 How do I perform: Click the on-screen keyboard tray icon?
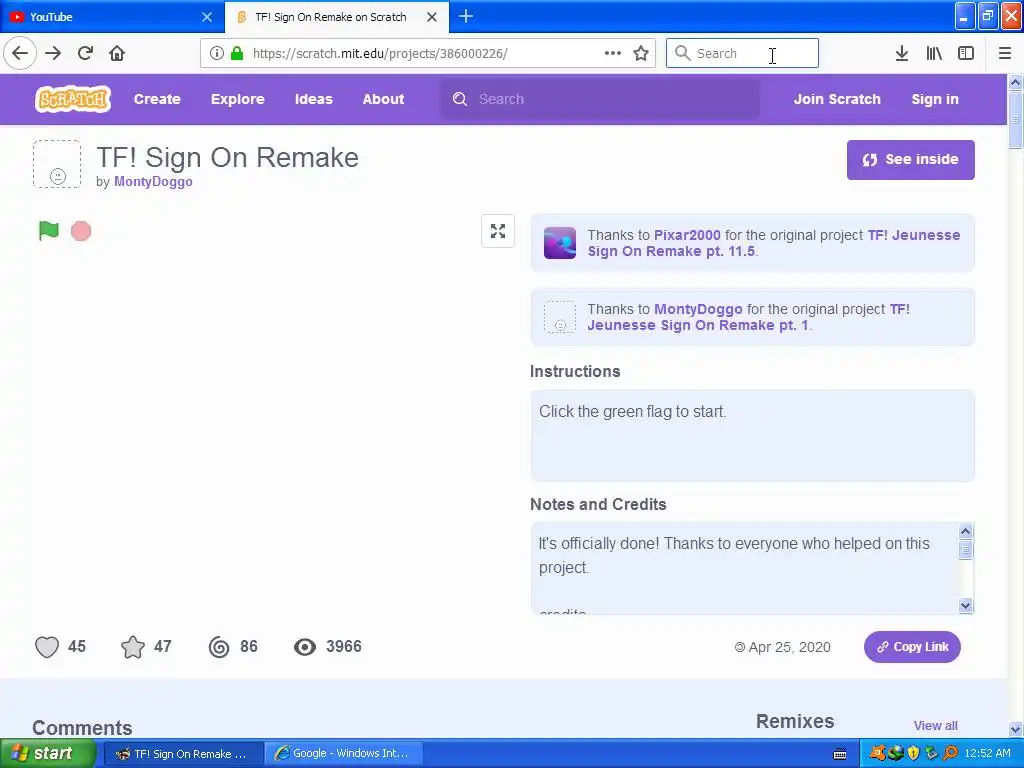pos(840,754)
